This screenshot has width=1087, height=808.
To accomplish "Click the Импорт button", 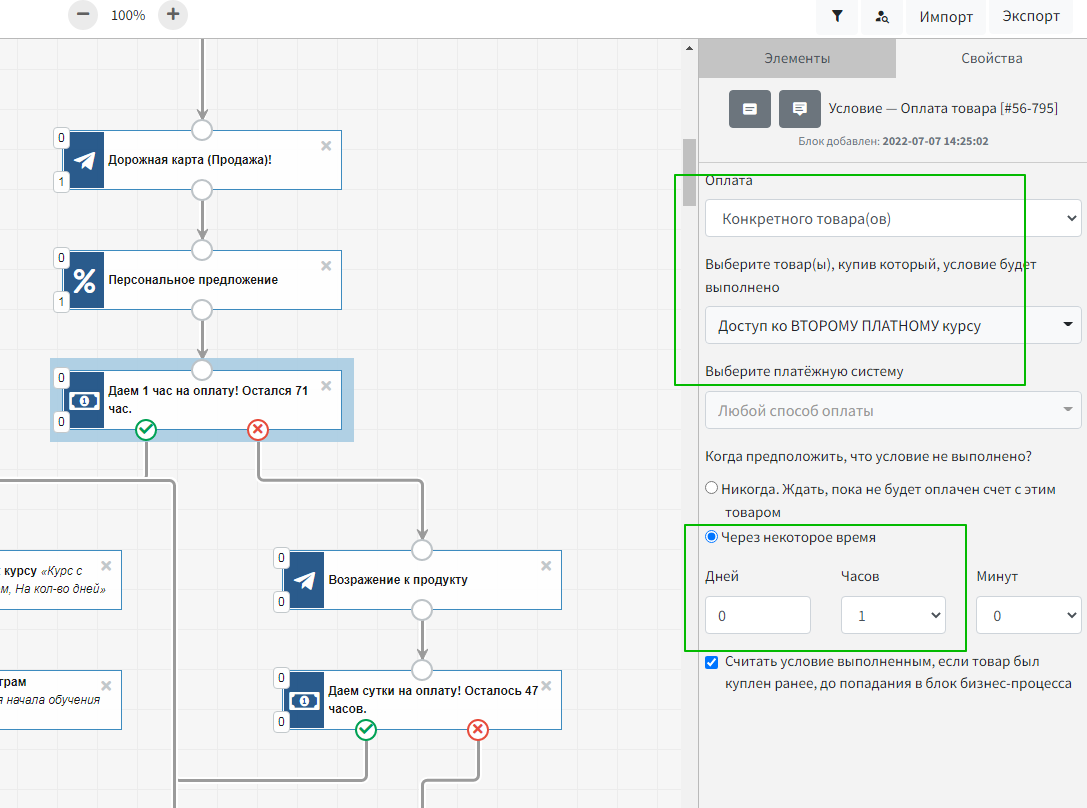I will point(945,16).
